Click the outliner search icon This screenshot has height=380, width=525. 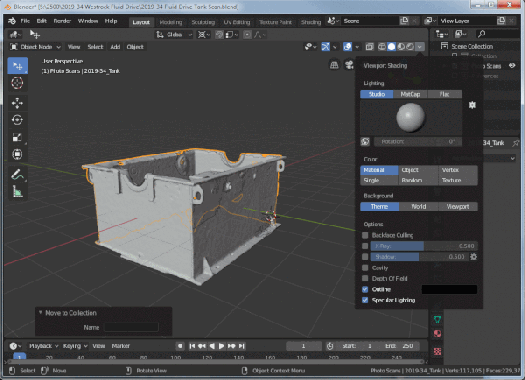481,34
